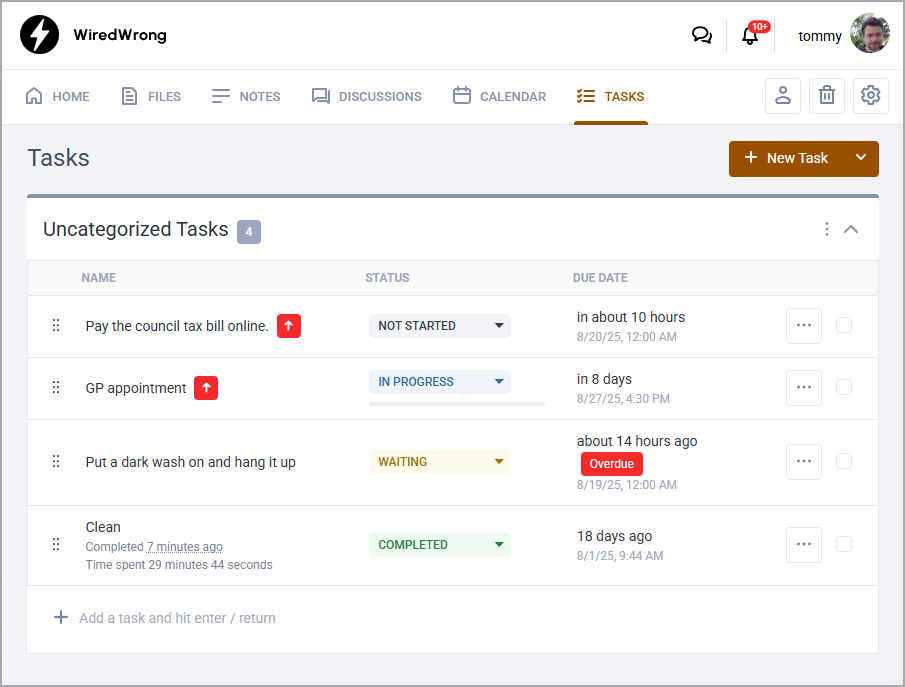Select the checkbox for the dark wash task
This screenshot has height=687, width=905.
point(844,462)
